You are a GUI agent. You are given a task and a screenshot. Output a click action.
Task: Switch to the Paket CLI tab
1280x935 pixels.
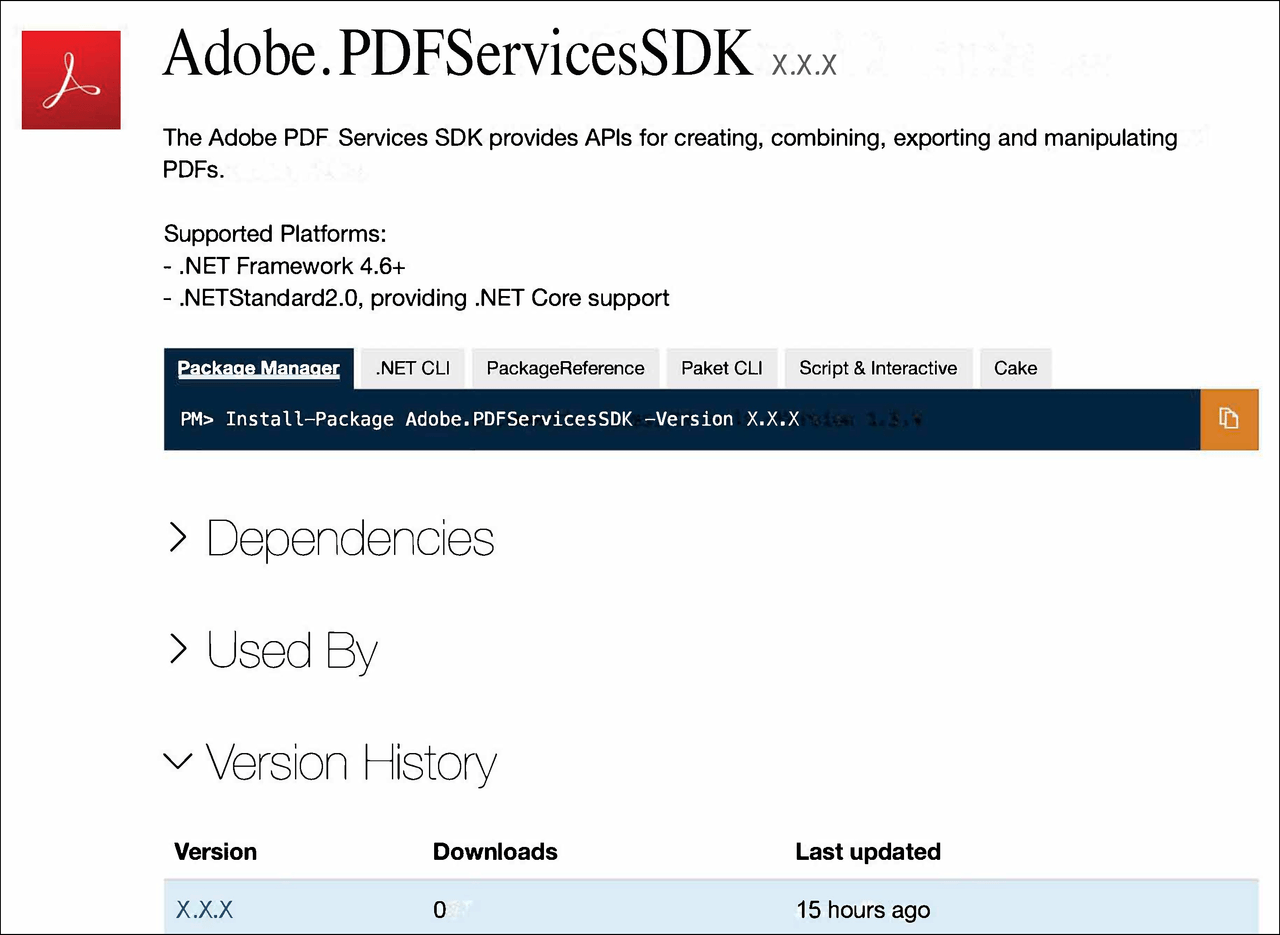[x=722, y=368]
